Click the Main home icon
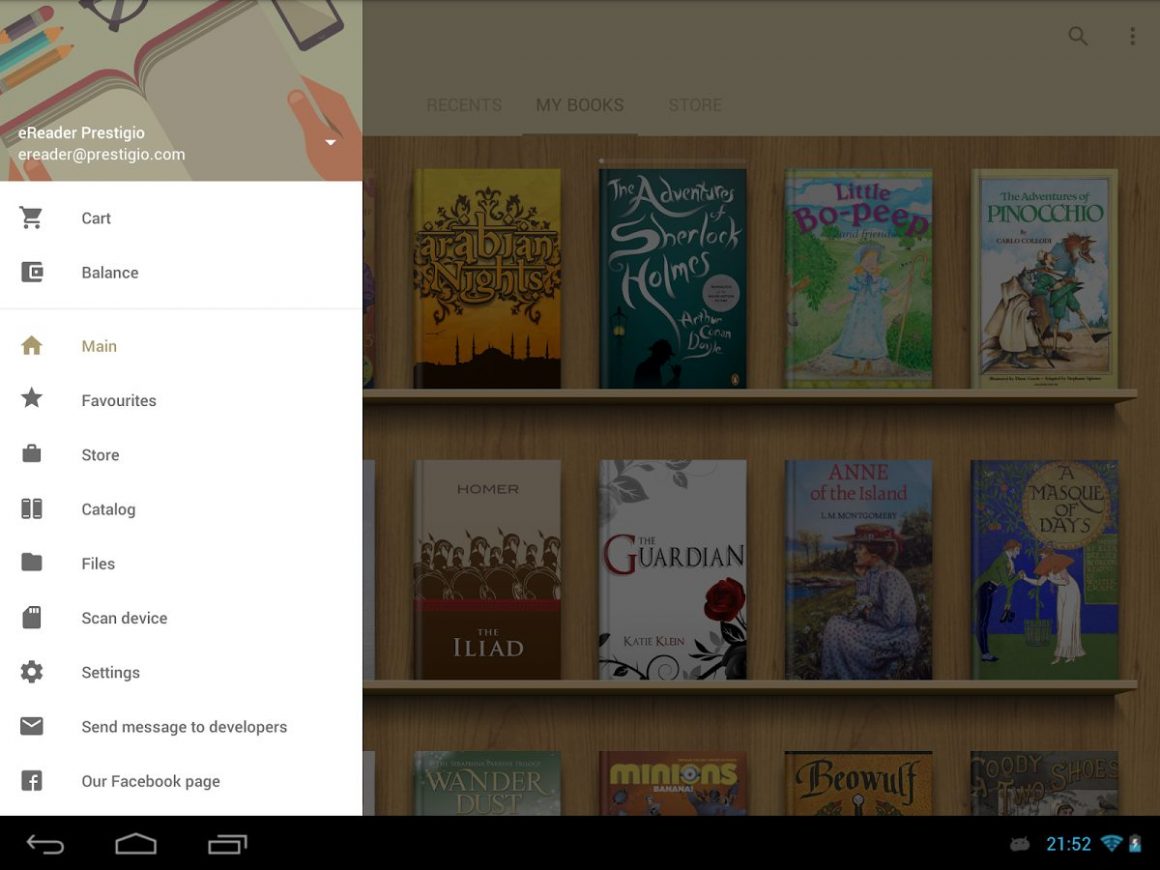Viewport: 1160px width, 870px height. pos(31,345)
